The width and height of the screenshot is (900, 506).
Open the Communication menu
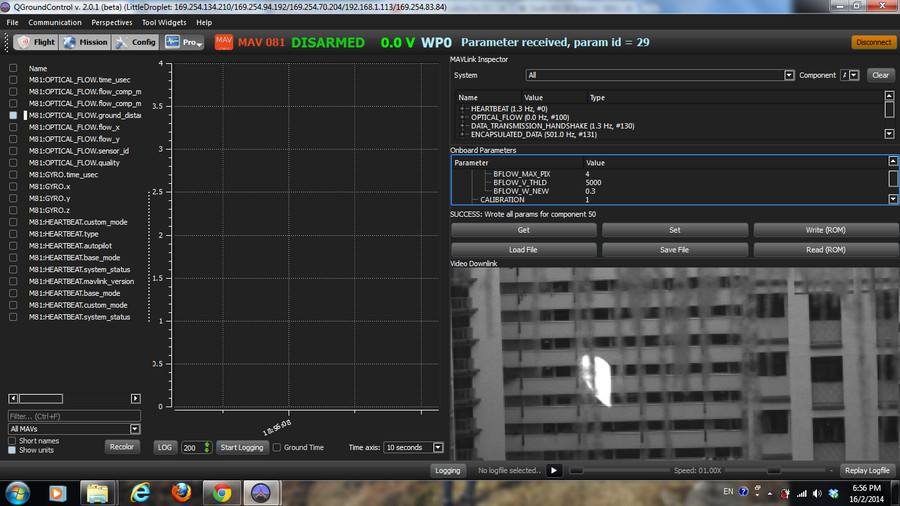pos(55,22)
